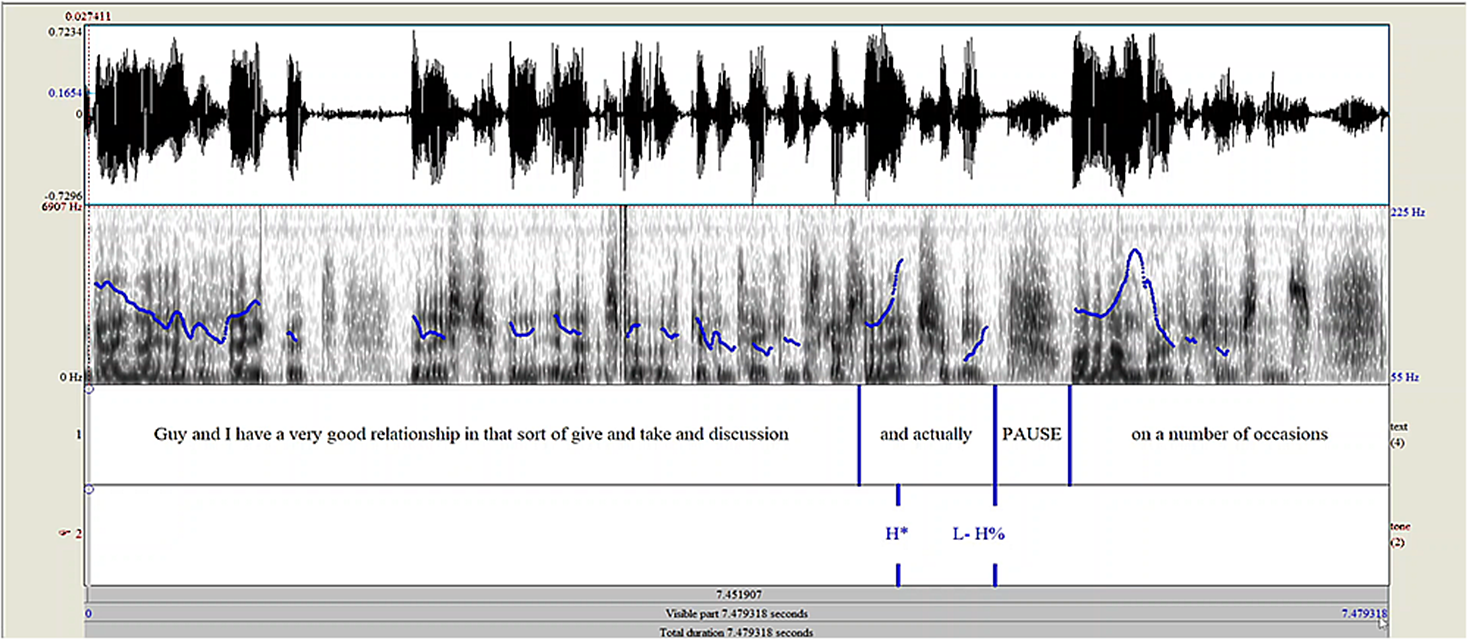The height and width of the screenshot is (641, 1469).
Task: Select the interval starting 'Guy and I have'
Action: pyautogui.click(x=471, y=435)
